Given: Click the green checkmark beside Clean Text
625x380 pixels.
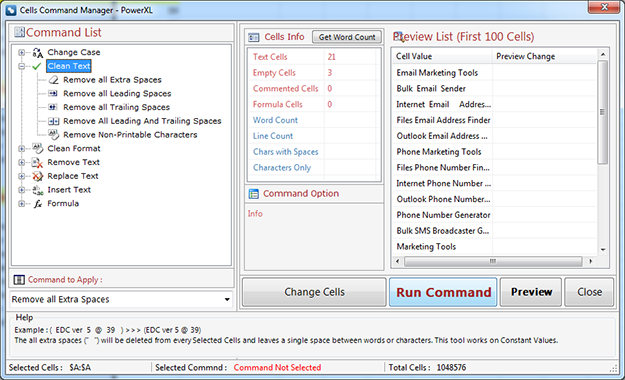Looking at the screenshot, I should tap(37, 66).
